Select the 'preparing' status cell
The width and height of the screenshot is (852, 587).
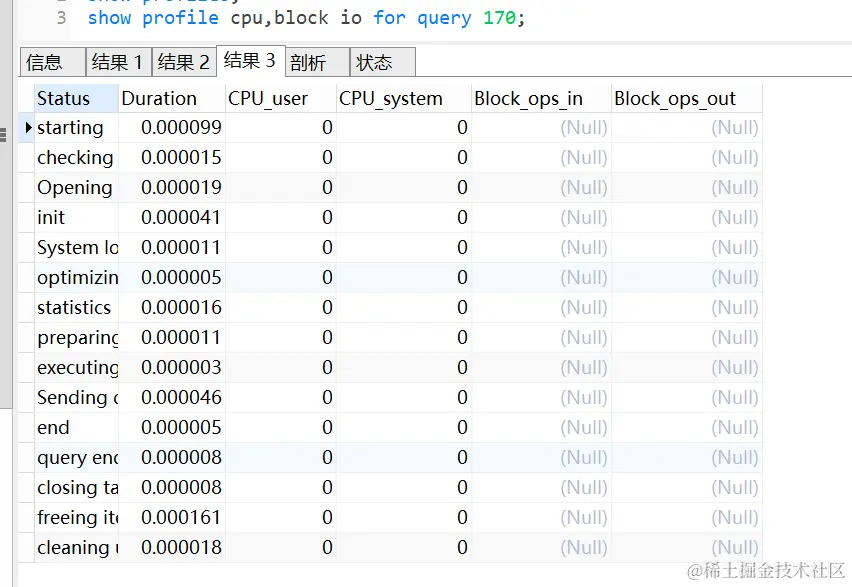(76, 338)
